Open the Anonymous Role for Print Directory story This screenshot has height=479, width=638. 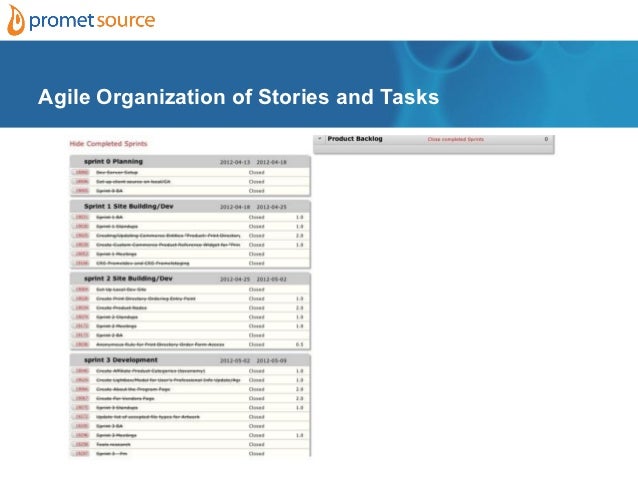[x=160, y=345]
